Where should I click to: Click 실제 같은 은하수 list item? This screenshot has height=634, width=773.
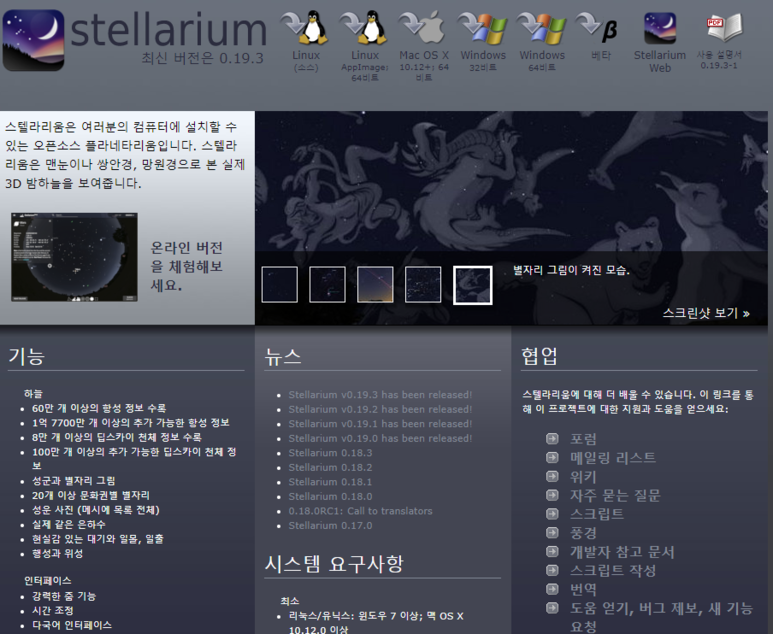69,524
